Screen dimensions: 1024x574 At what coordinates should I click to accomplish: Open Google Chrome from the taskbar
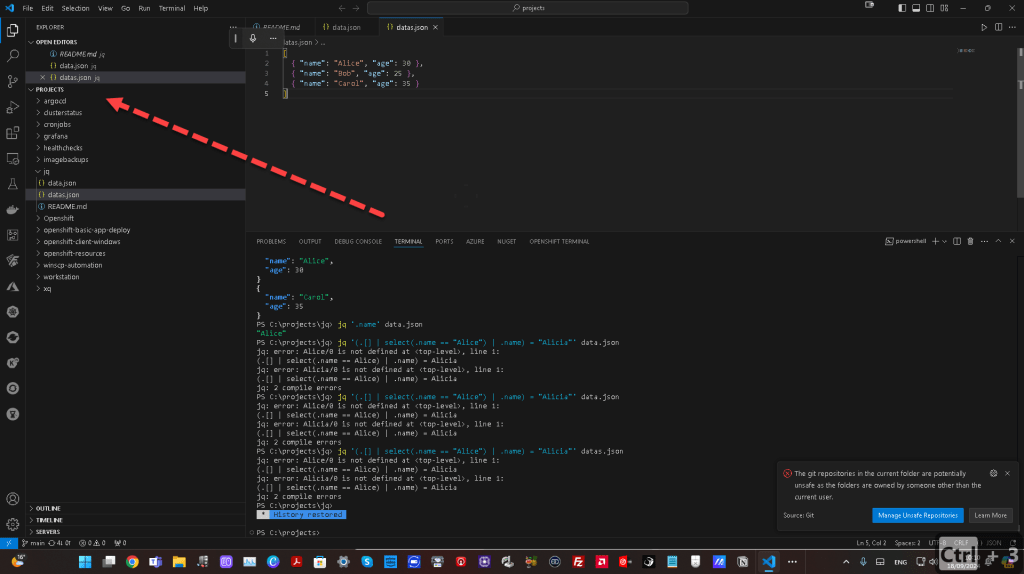pos(132,562)
